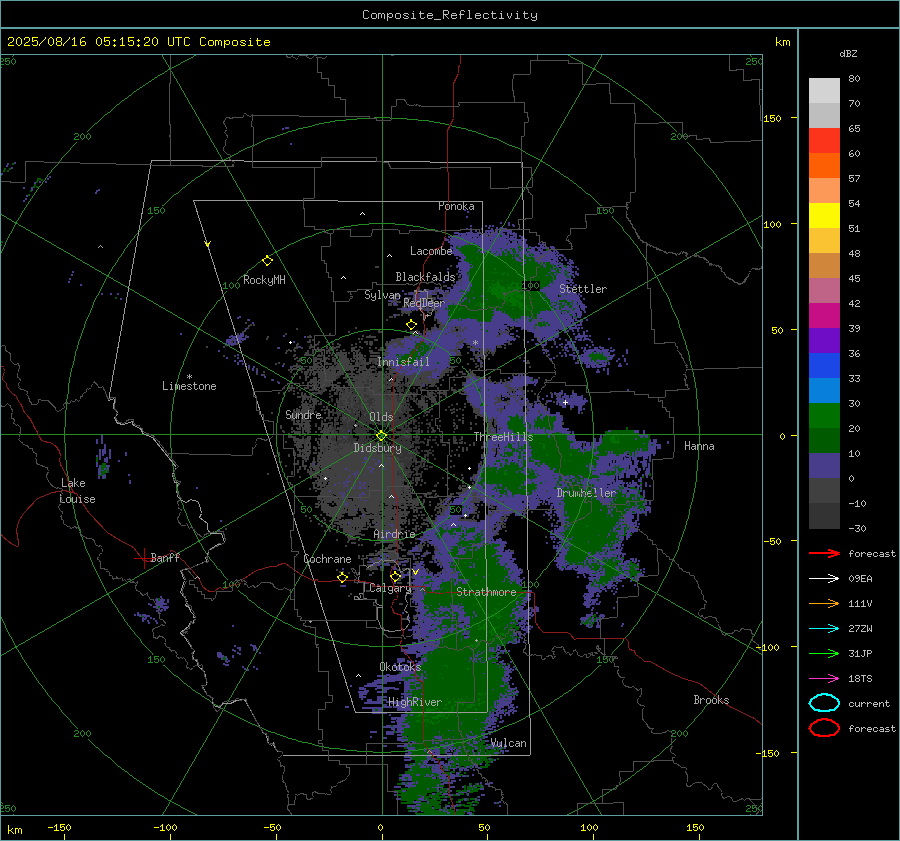Click the Composite_Reflectivity title text
The width and height of the screenshot is (900, 841).
click(x=450, y=15)
